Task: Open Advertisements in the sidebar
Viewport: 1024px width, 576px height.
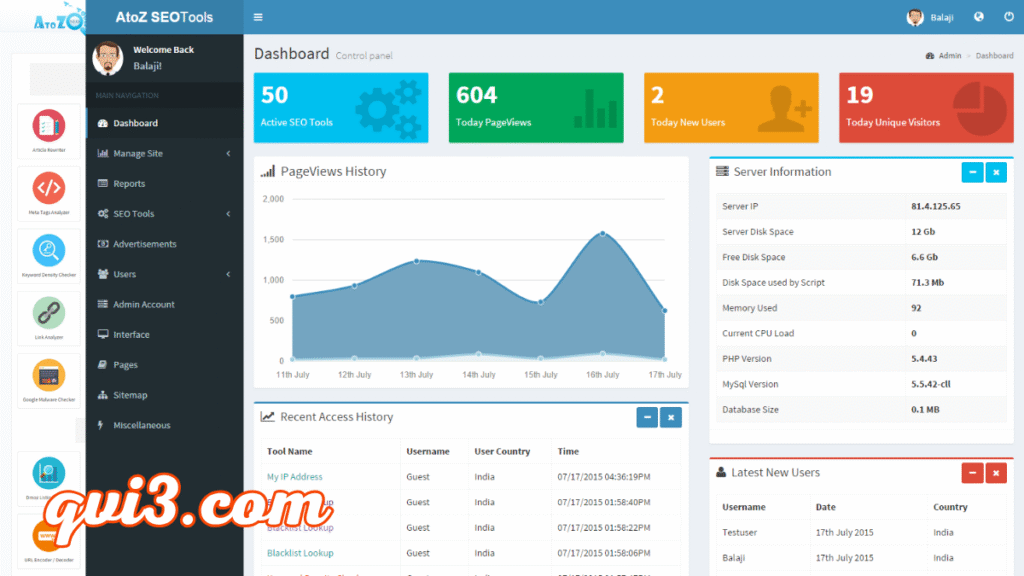Action: coord(164,244)
